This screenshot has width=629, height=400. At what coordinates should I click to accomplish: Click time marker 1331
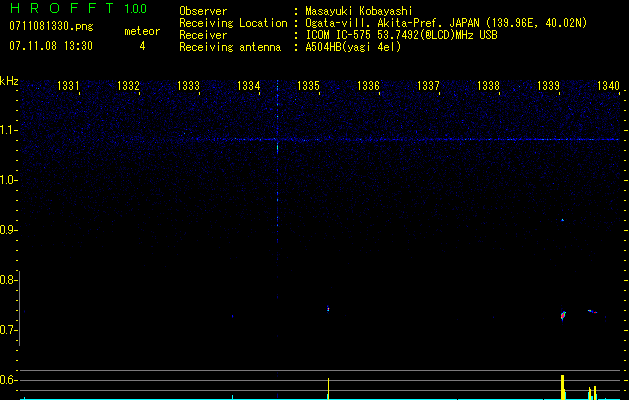pos(68,85)
